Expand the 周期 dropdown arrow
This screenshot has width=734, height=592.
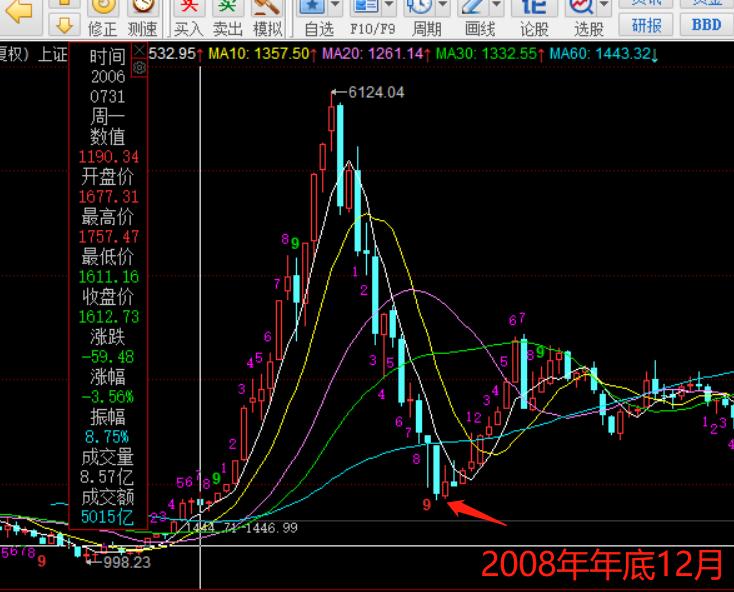[x=443, y=6]
